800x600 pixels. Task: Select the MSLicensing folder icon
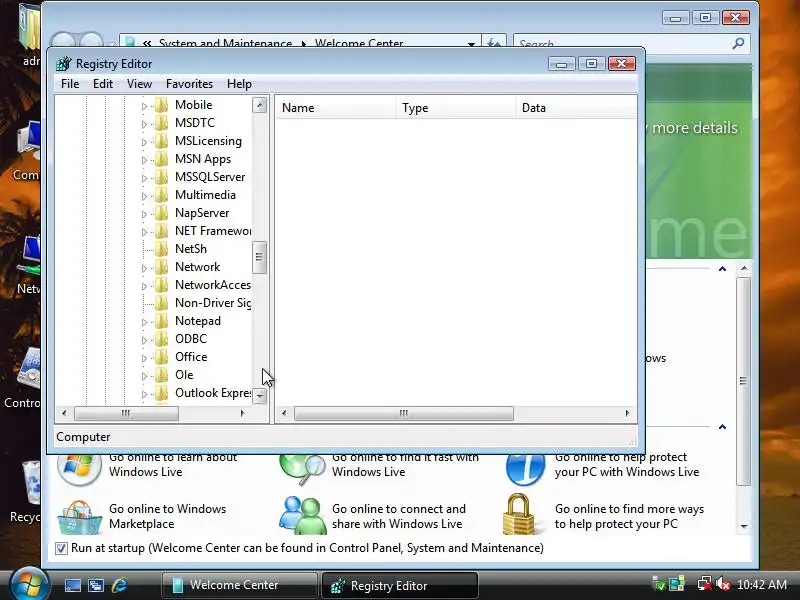(x=161, y=141)
